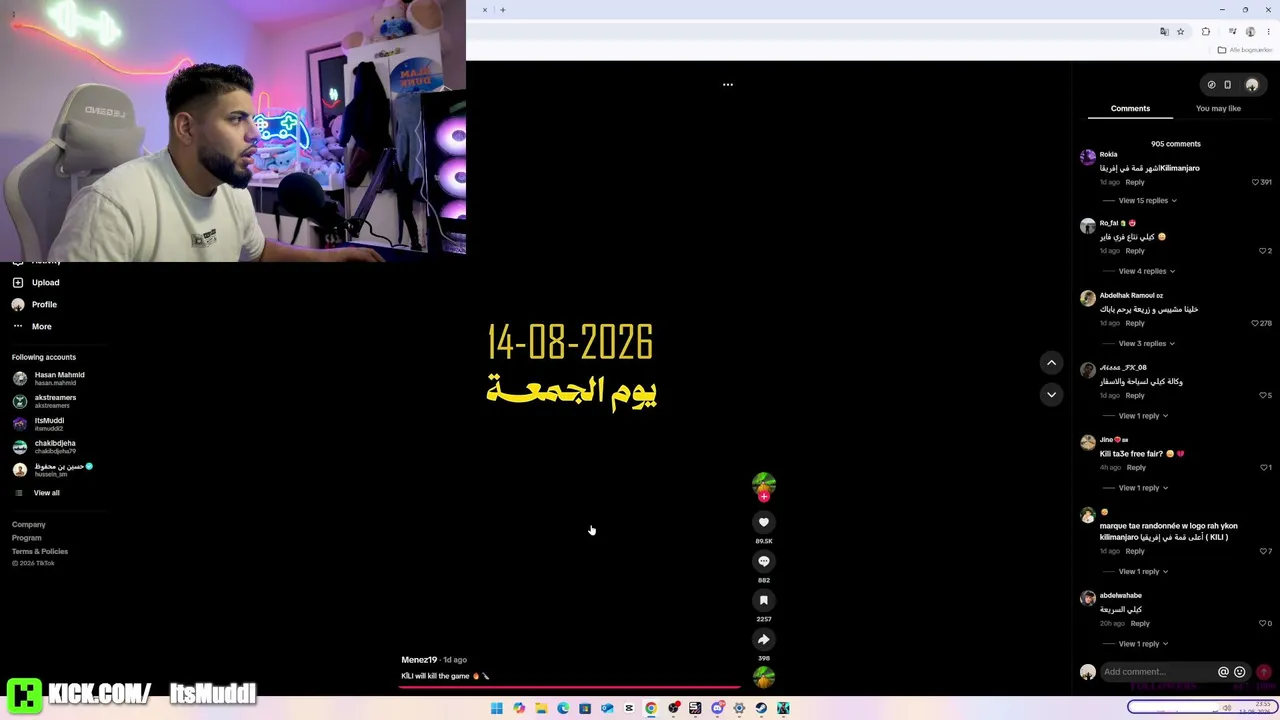Go to the next video with down arrow
The width and height of the screenshot is (1280, 720).
[x=1051, y=394]
